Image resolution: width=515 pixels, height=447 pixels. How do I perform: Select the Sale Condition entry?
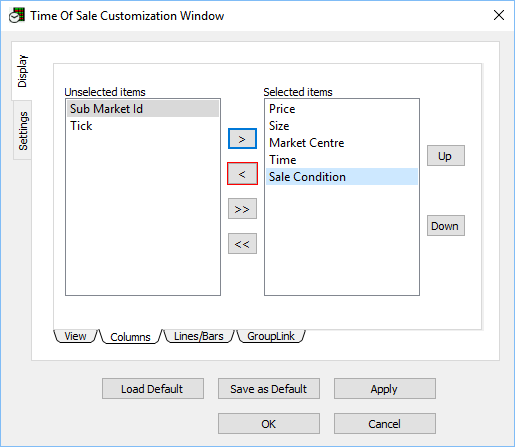click(x=342, y=177)
